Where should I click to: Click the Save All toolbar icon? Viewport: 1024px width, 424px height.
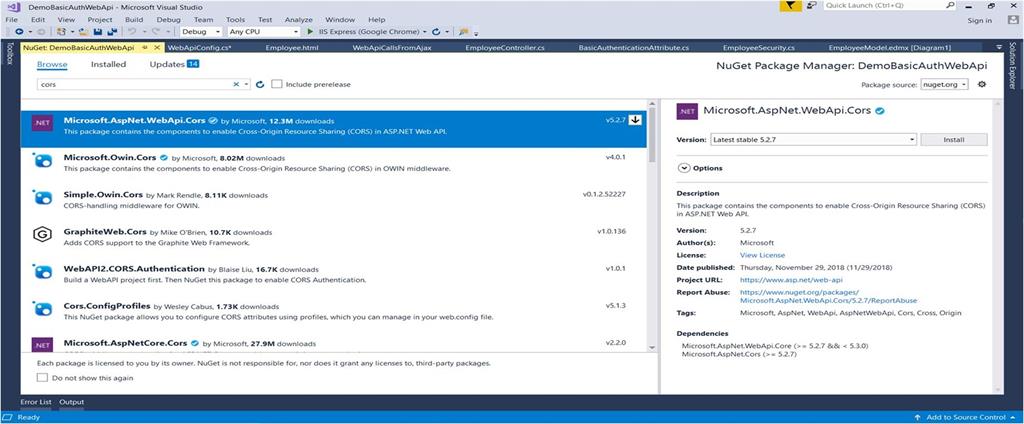pos(112,31)
